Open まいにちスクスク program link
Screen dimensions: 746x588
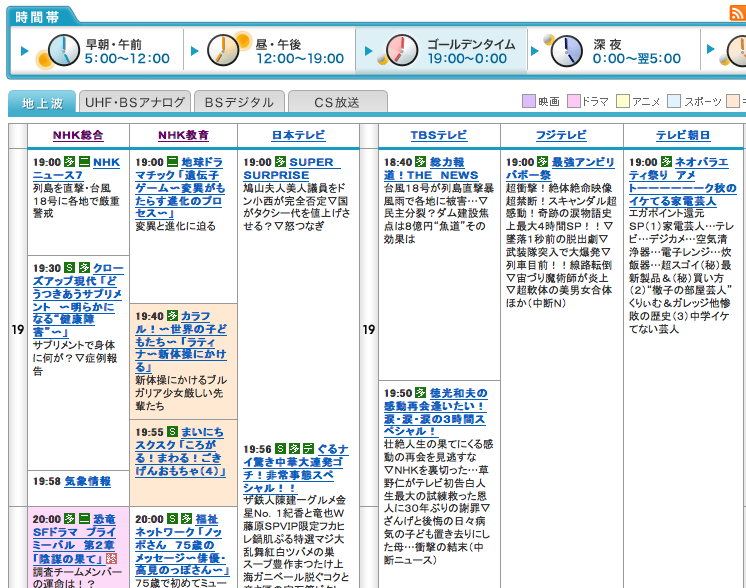pos(180,451)
